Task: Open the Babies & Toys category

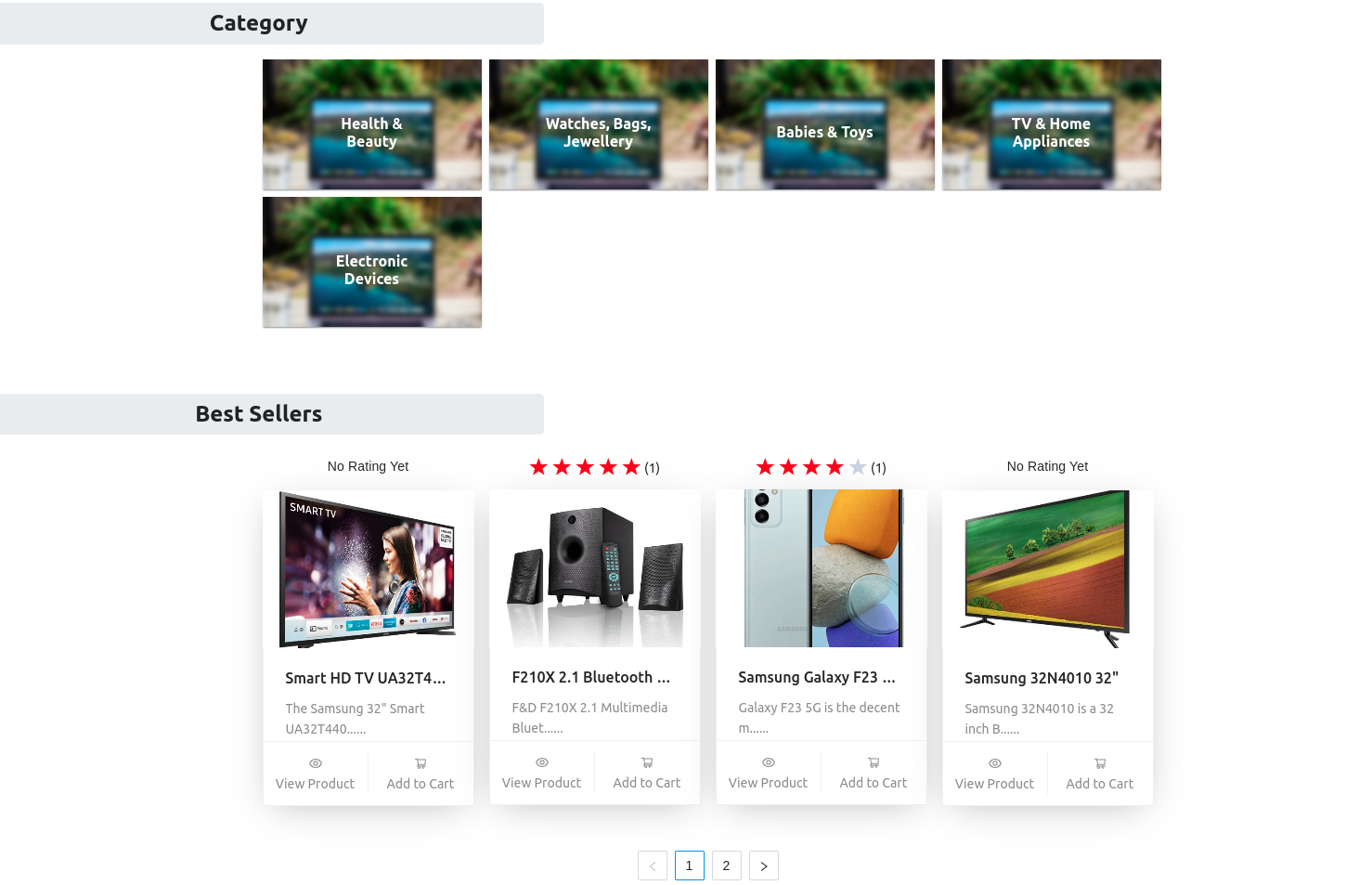Action: 824,124
